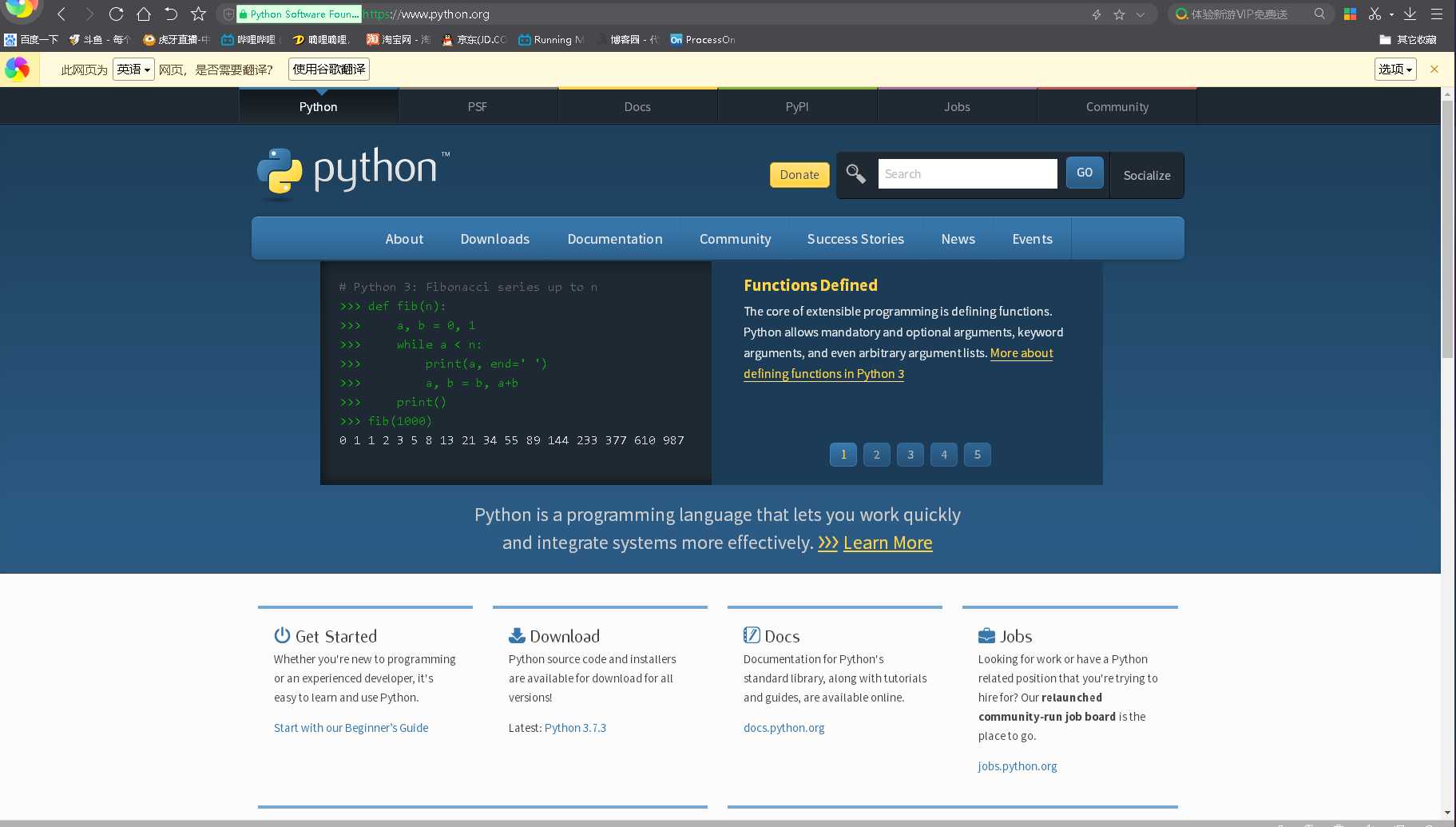The width and height of the screenshot is (1456, 827).
Task: Switch to slide 4 of the code carousel
Action: [x=944, y=455]
